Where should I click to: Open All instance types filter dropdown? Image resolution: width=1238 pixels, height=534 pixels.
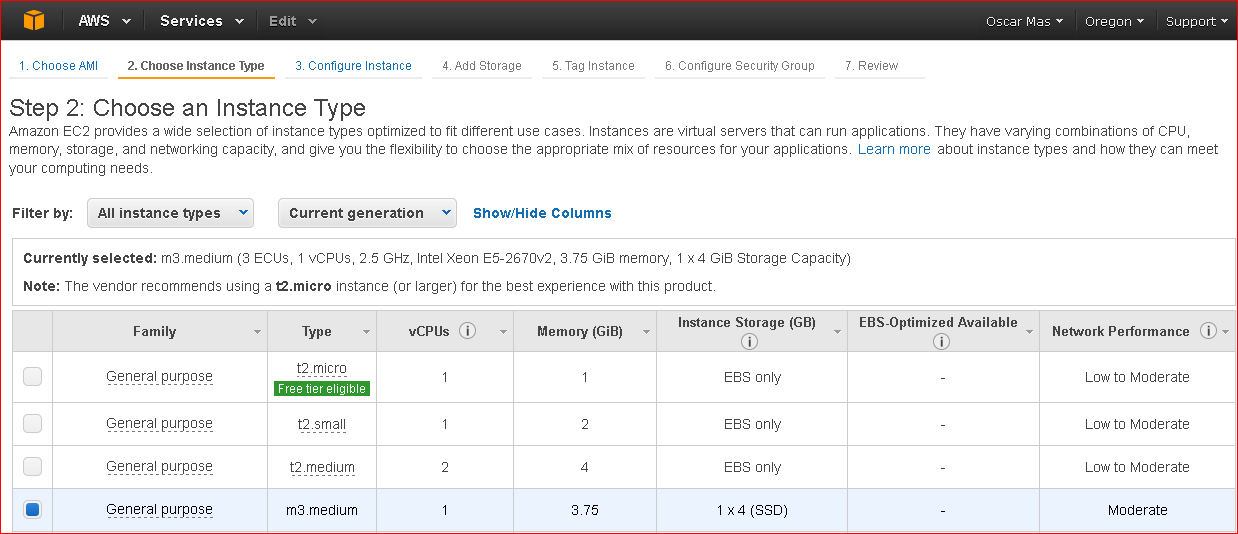(x=170, y=213)
